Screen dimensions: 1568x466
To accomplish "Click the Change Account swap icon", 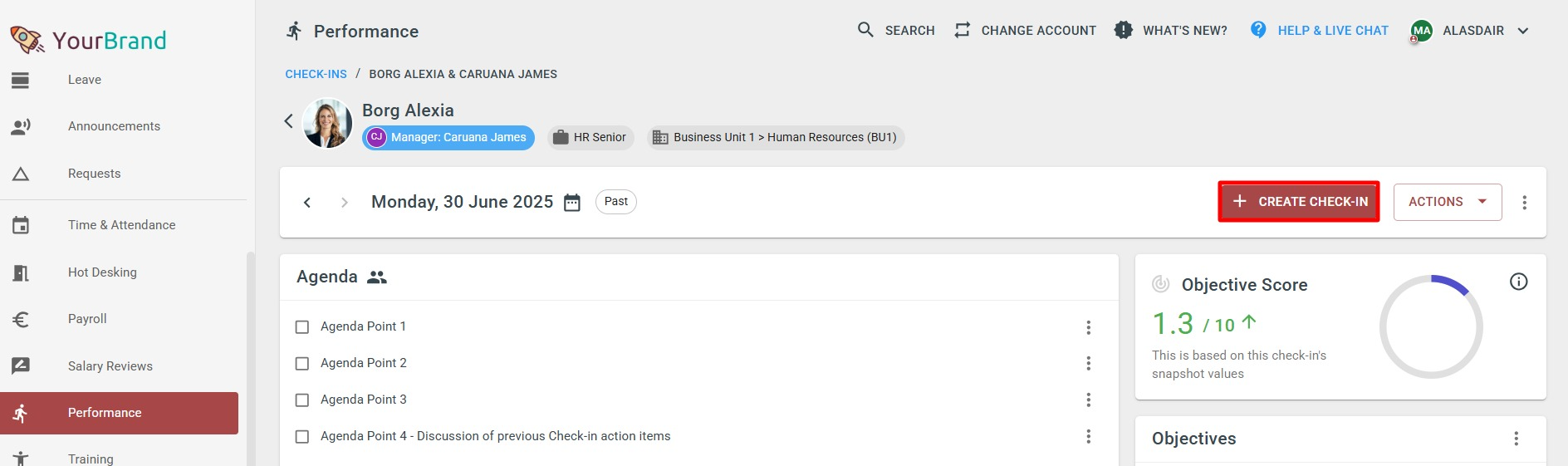I will click(962, 30).
